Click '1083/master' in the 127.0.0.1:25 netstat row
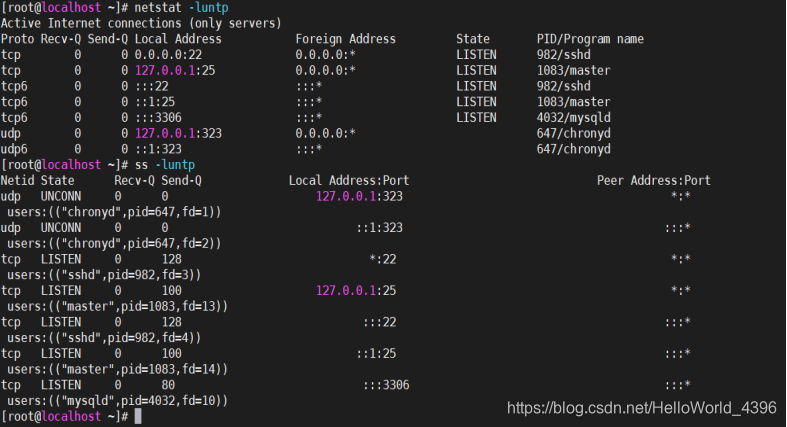 click(x=573, y=70)
